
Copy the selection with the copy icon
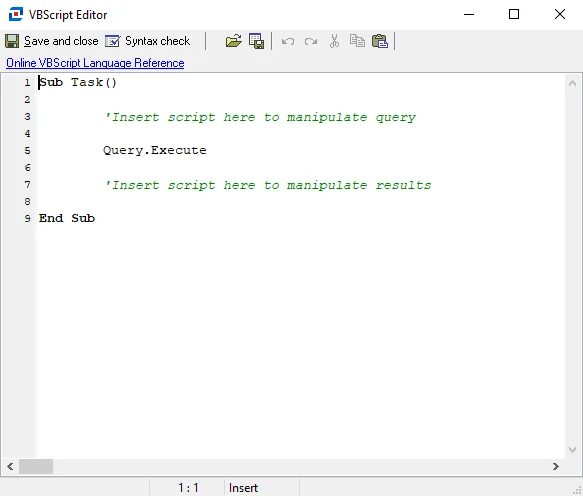[357, 41]
